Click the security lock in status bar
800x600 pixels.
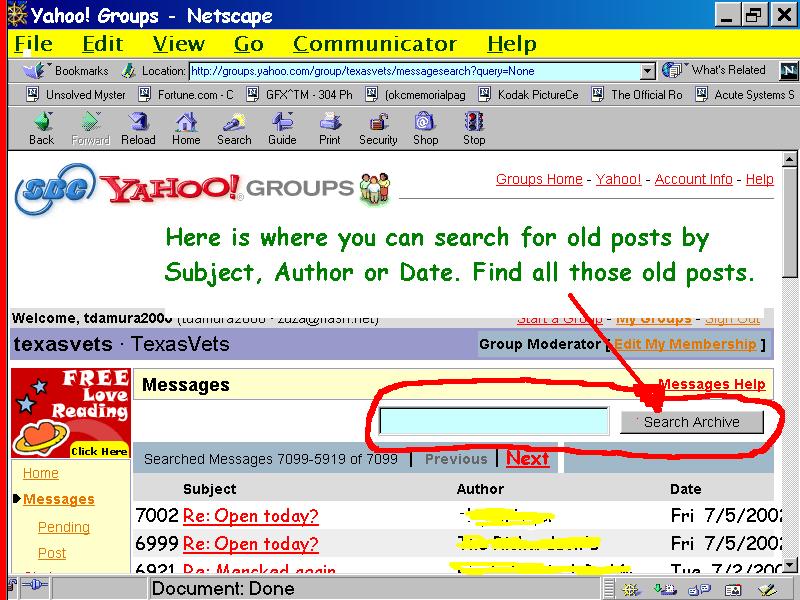(12, 586)
